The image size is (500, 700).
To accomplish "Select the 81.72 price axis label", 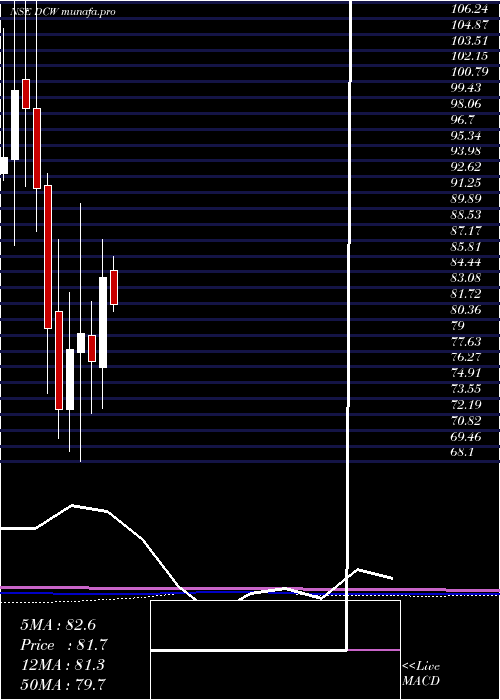I will pyautogui.click(x=467, y=294).
